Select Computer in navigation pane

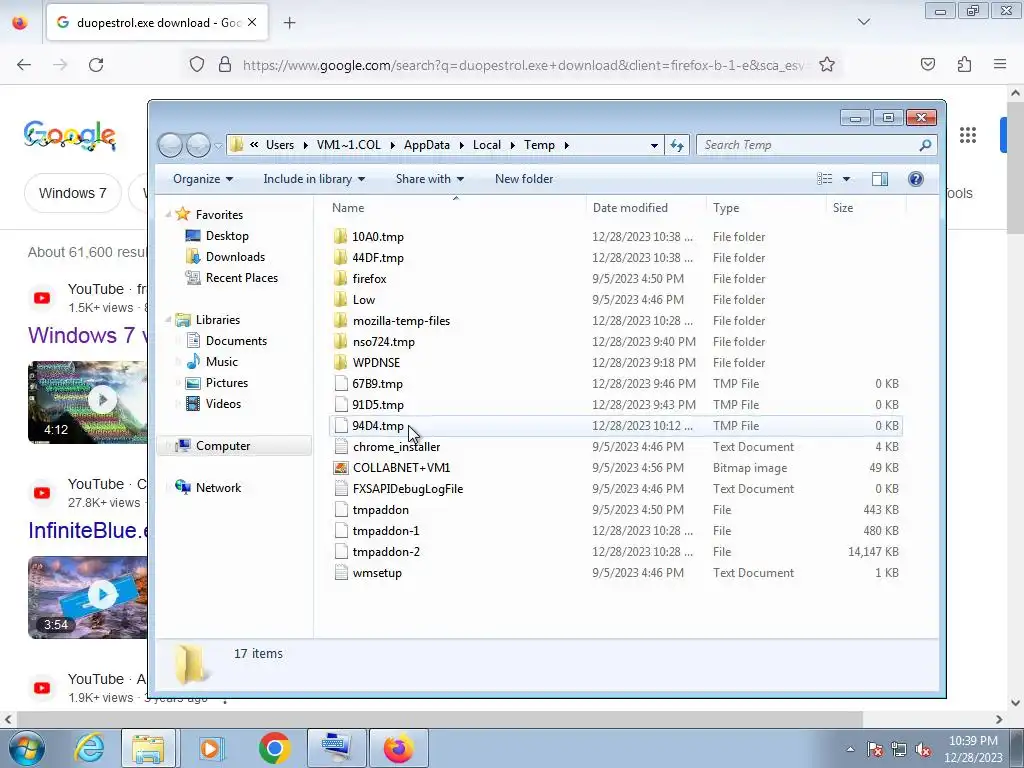point(223,445)
